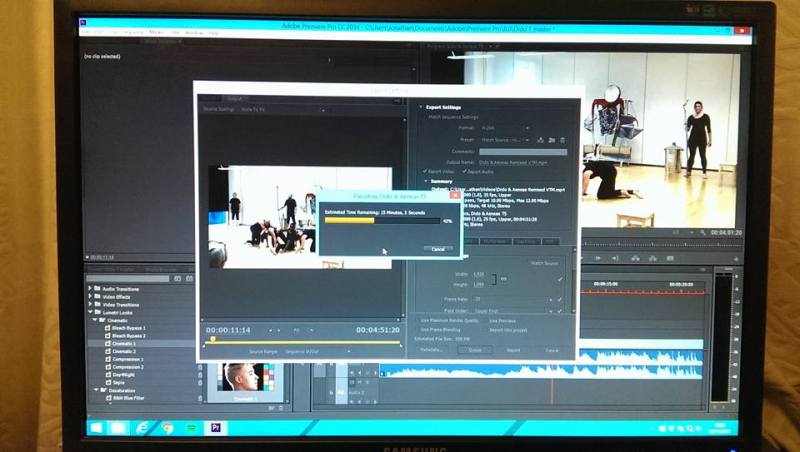Click the Windows Start button
This screenshot has height=452, width=800.
pyautogui.click(x=97, y=427)
